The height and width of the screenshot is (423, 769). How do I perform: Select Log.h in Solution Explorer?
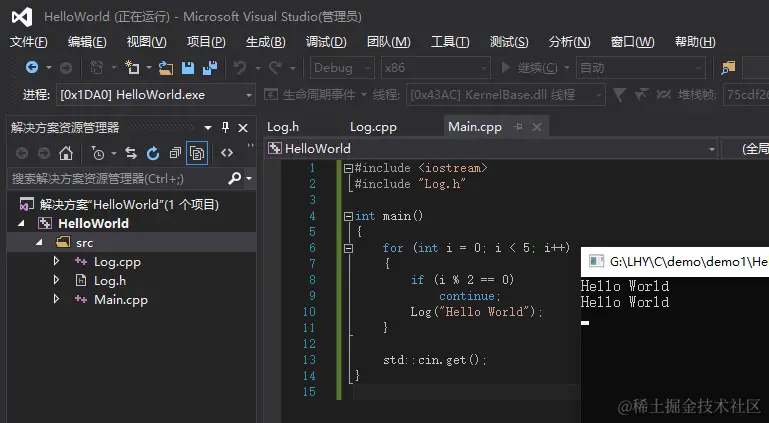pyautogui.click(x=110, y=280)
